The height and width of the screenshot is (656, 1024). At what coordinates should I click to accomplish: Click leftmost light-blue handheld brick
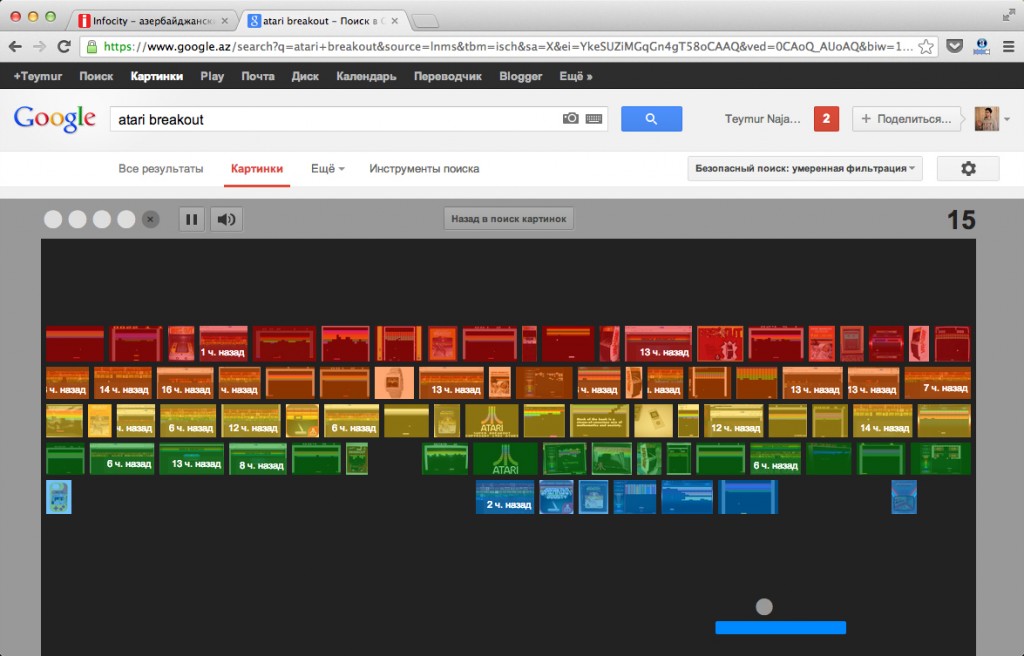click(59, 497)
